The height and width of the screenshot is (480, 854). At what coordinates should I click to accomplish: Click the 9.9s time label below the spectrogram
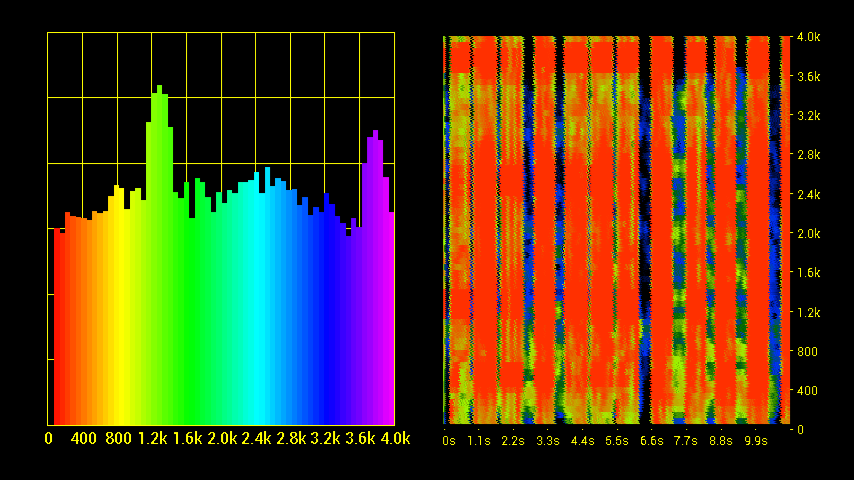[755, 441]
